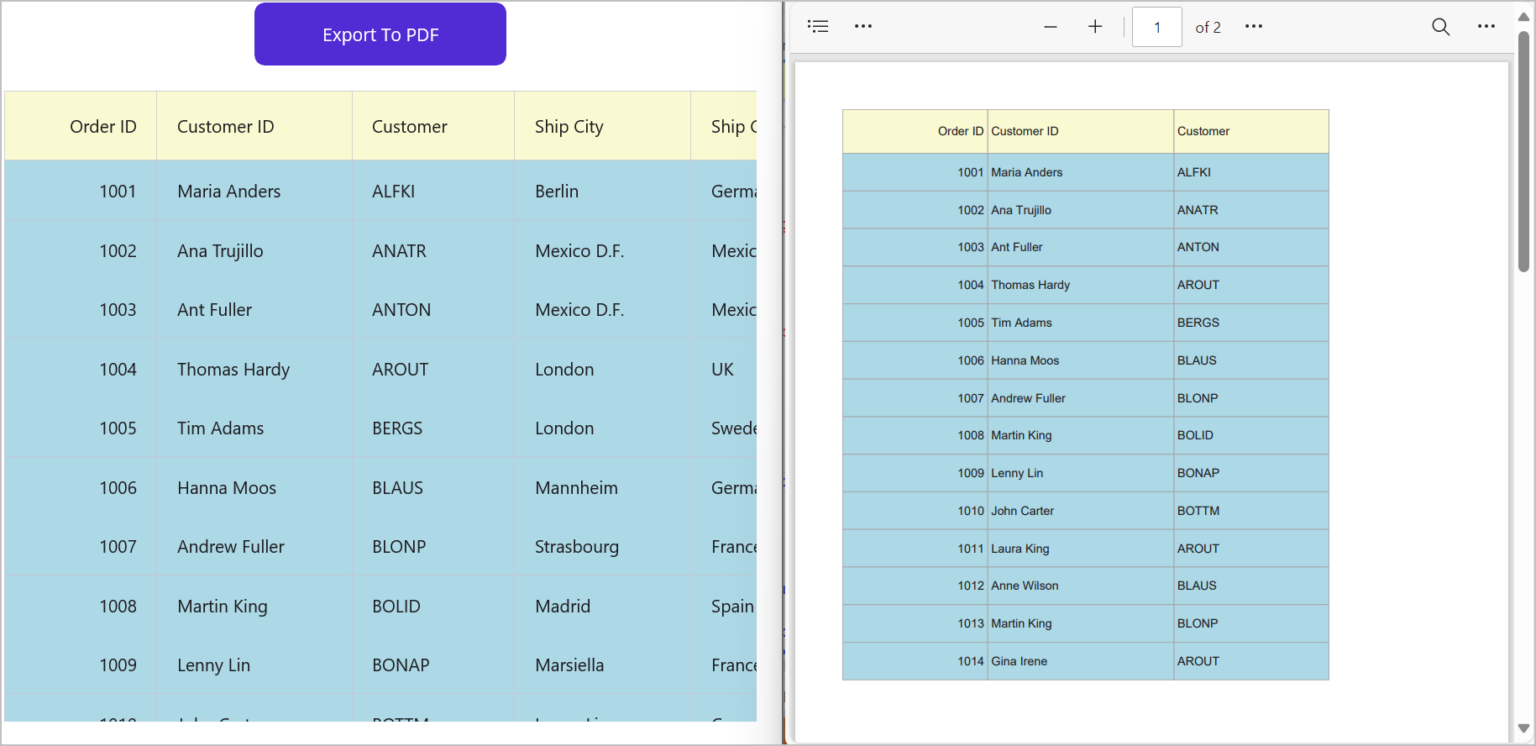
Task: Zoom in on the PDF page
Action: (1095, 26)
